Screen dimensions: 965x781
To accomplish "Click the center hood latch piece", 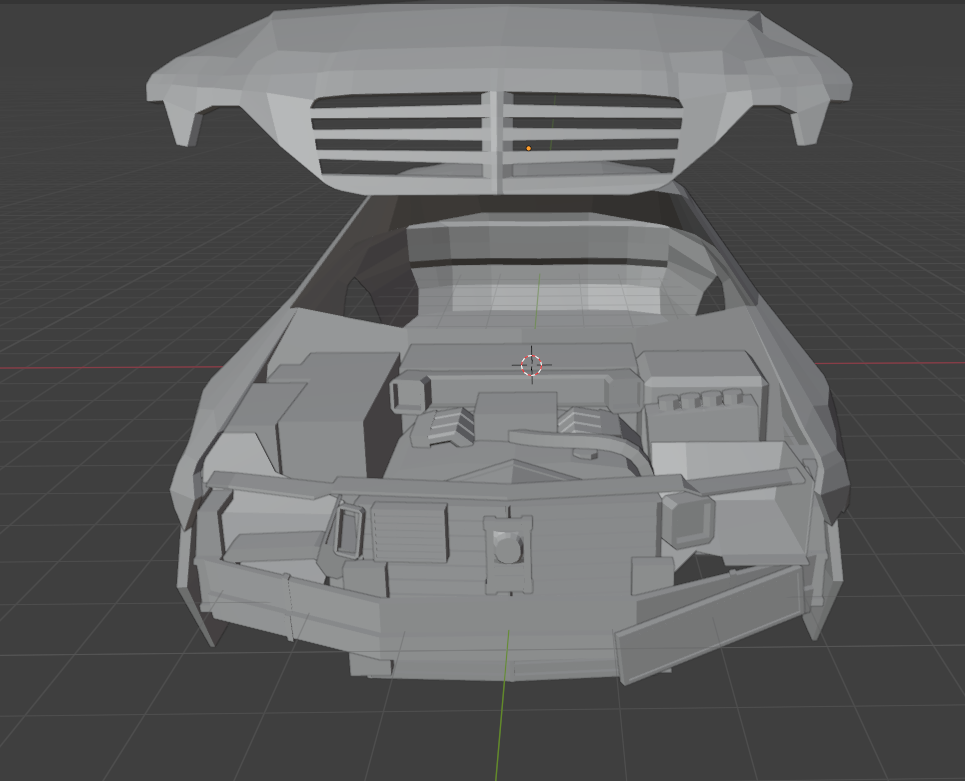I will [x=508, y=550].
